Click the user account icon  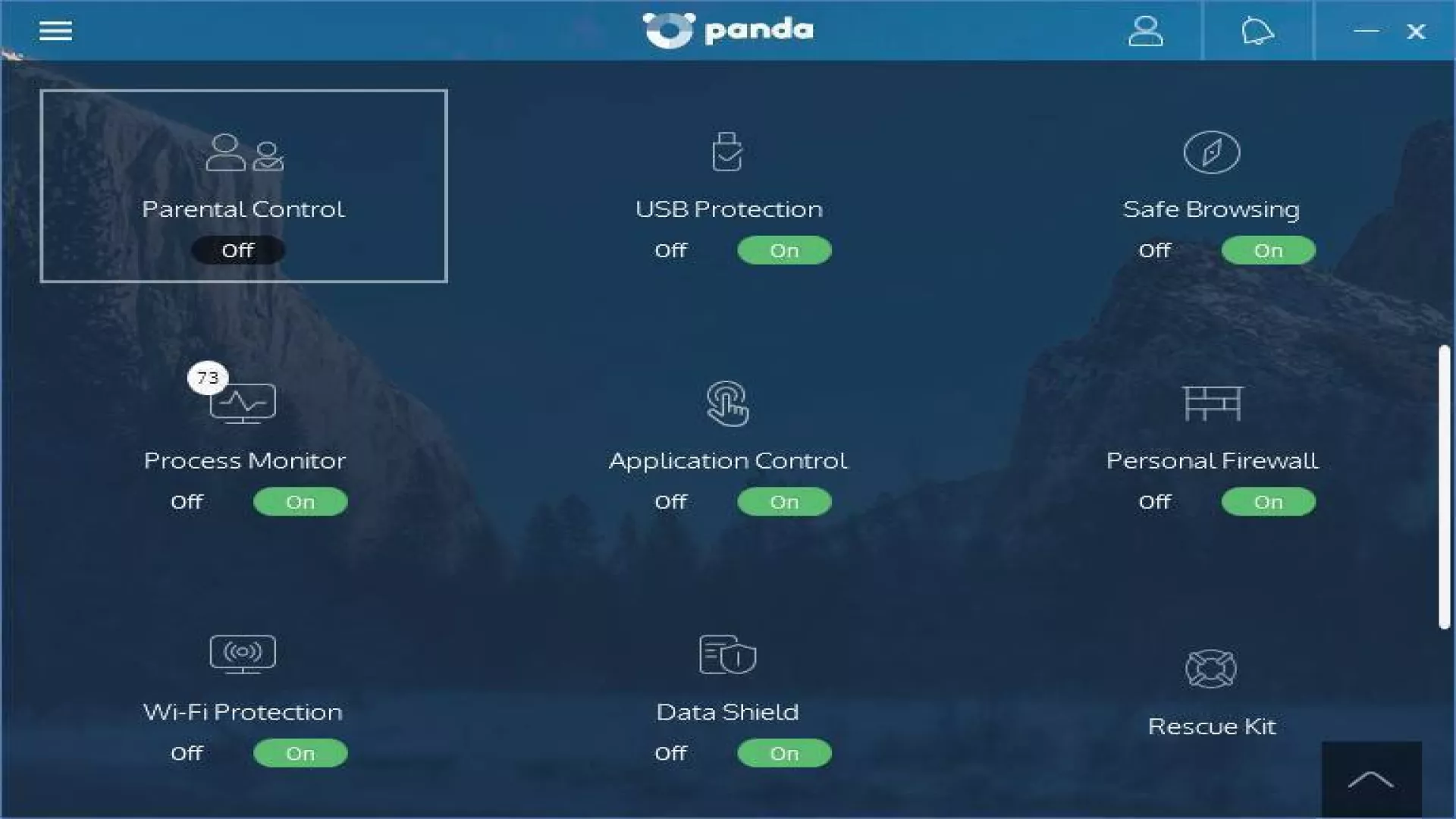click(x=1146, y=30)
